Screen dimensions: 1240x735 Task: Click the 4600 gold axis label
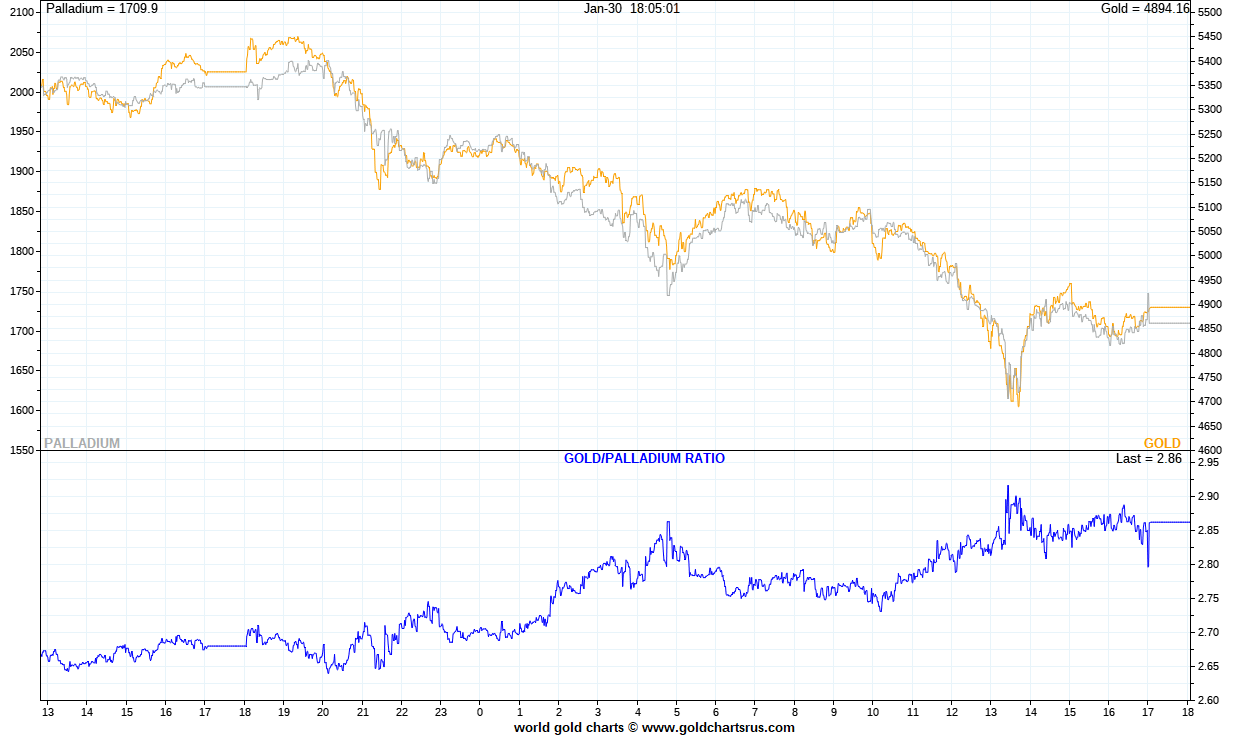point(1210,451)
